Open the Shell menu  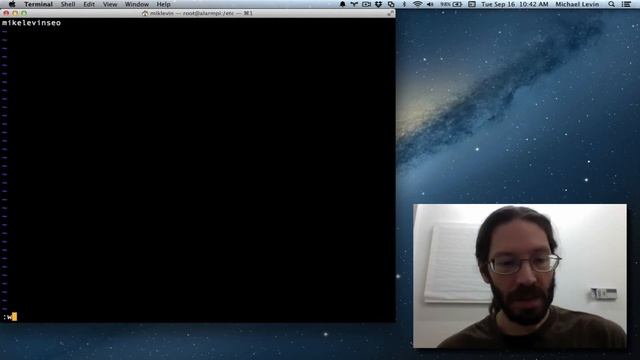click(68, 4)
